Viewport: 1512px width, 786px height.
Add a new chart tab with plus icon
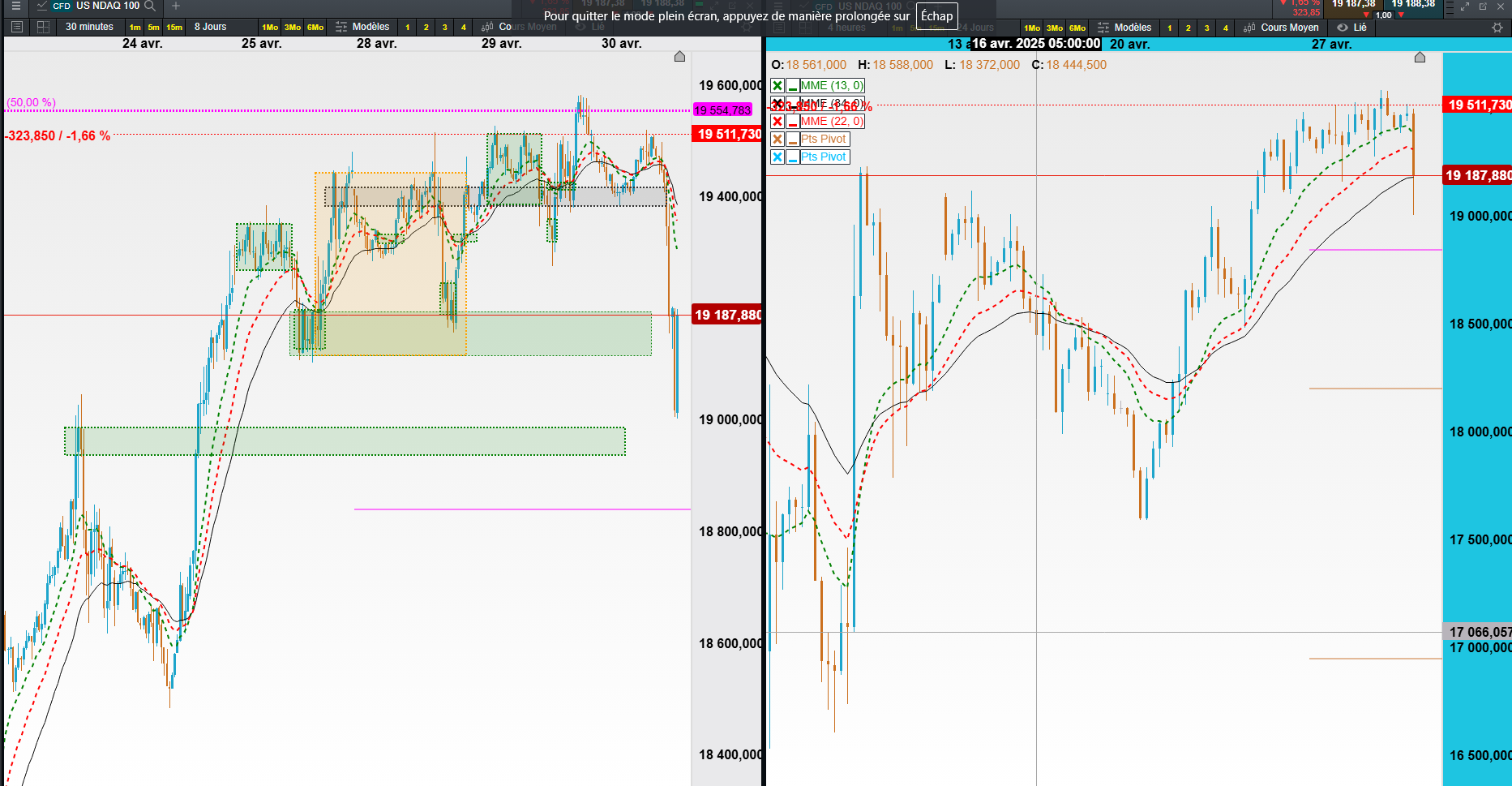tap(176, 6)
